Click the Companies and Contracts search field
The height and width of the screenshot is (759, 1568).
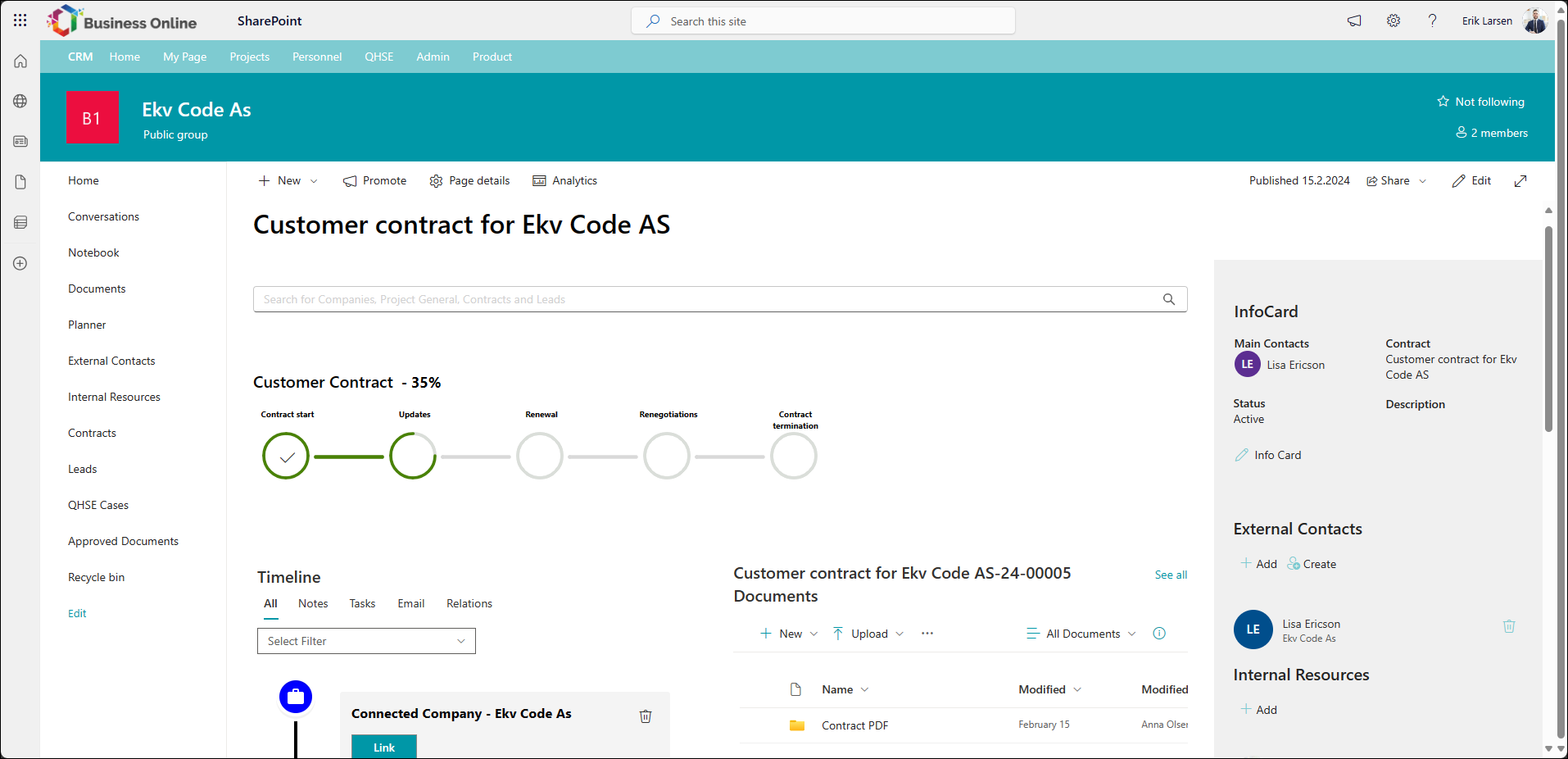pyautogui.click(x=720, y=299)
